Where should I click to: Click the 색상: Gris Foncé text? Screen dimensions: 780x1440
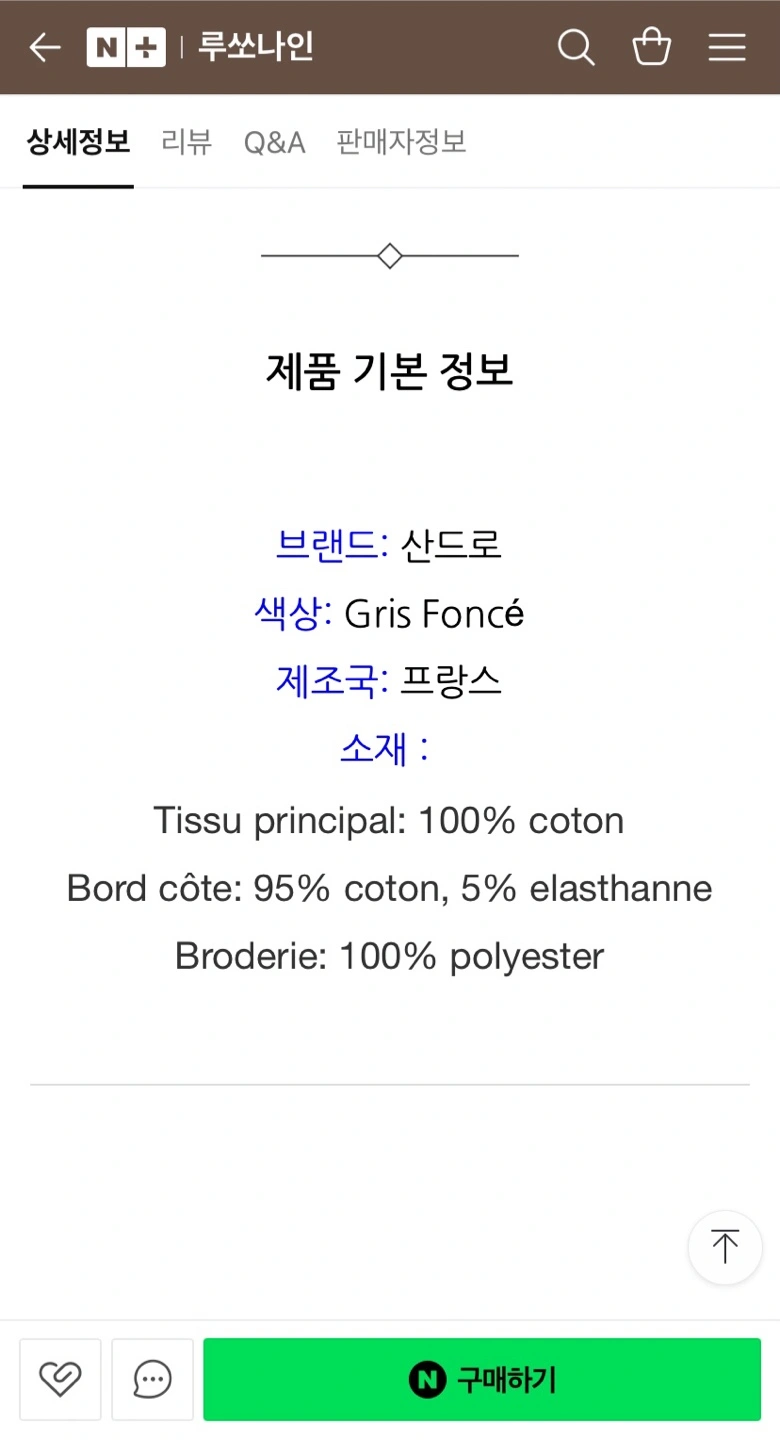click(389, 613)
